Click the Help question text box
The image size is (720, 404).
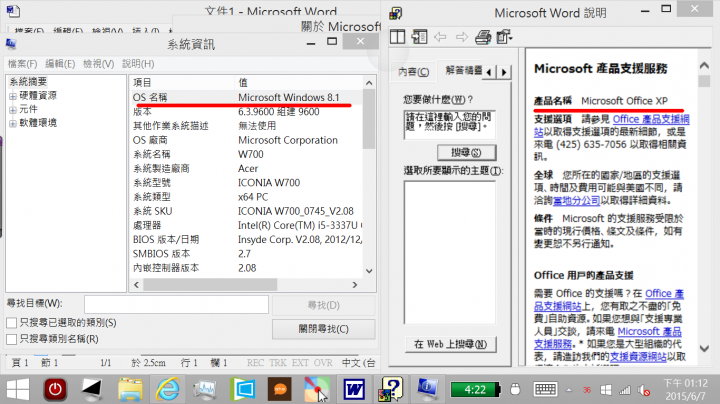(x=450, y=124)
